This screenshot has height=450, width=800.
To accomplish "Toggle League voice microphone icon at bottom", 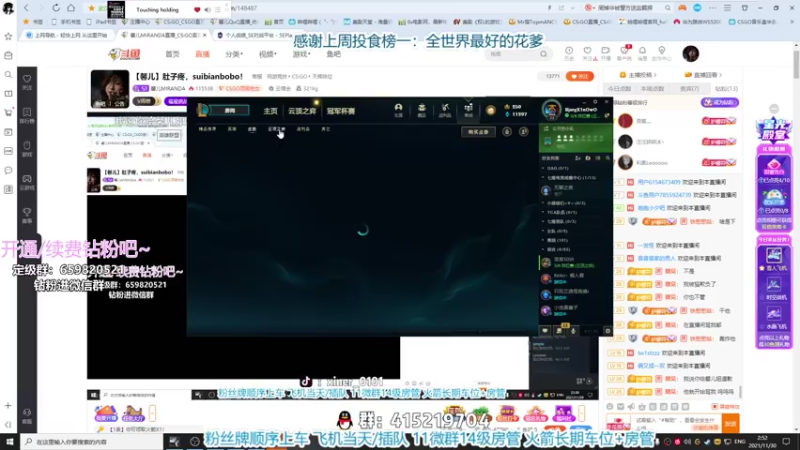I will (x=573, y=331).
